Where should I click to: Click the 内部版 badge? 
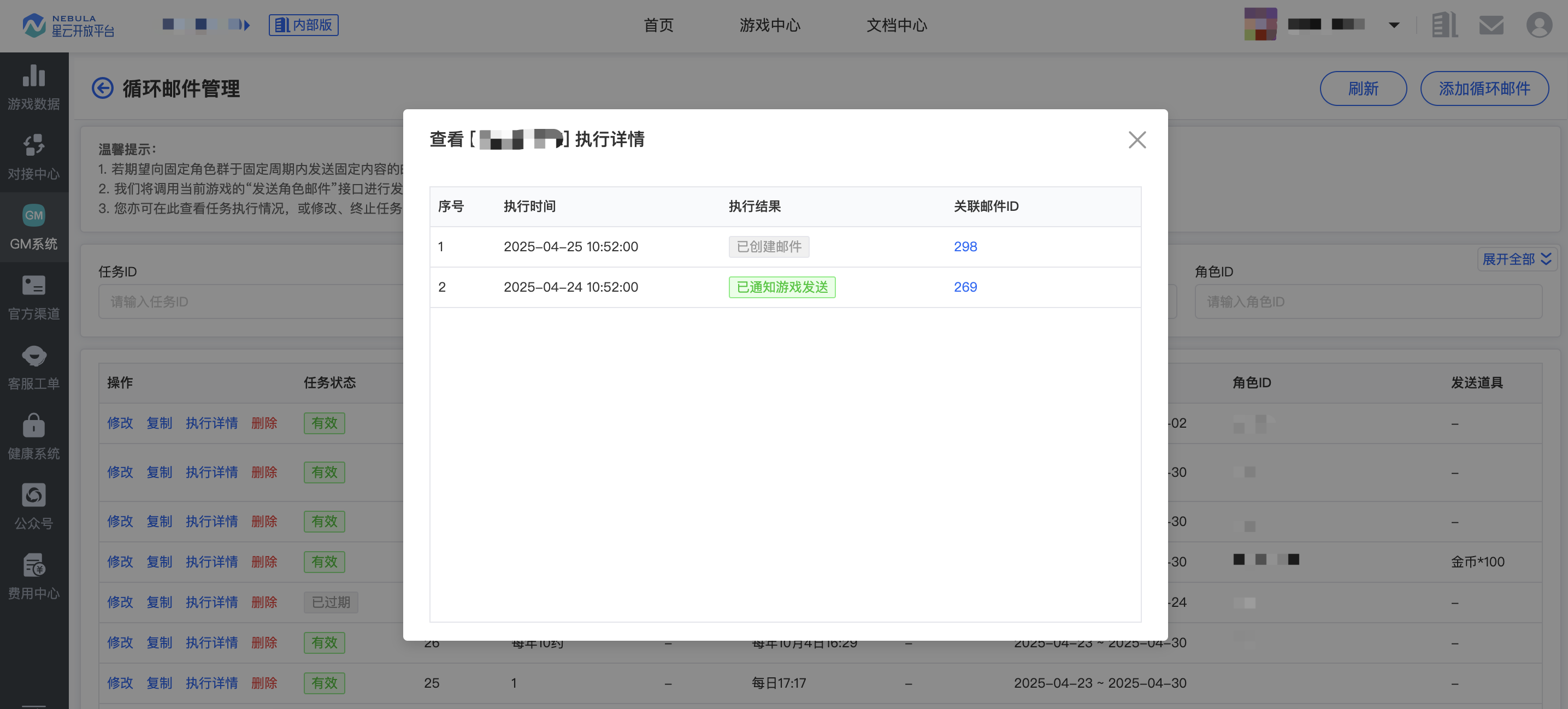[x=303, y=25]
